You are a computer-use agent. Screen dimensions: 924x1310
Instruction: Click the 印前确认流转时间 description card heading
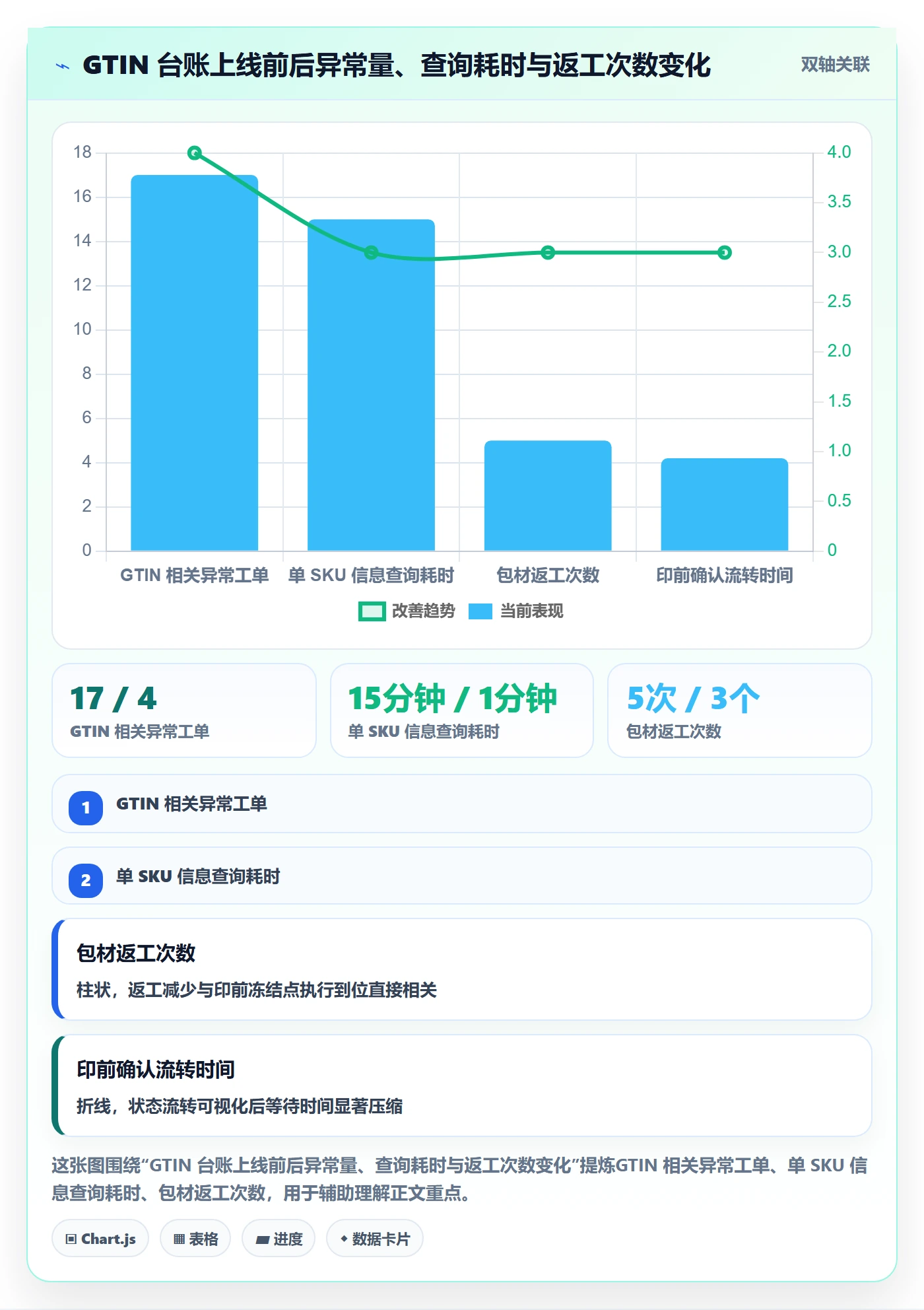(156, 1070)
